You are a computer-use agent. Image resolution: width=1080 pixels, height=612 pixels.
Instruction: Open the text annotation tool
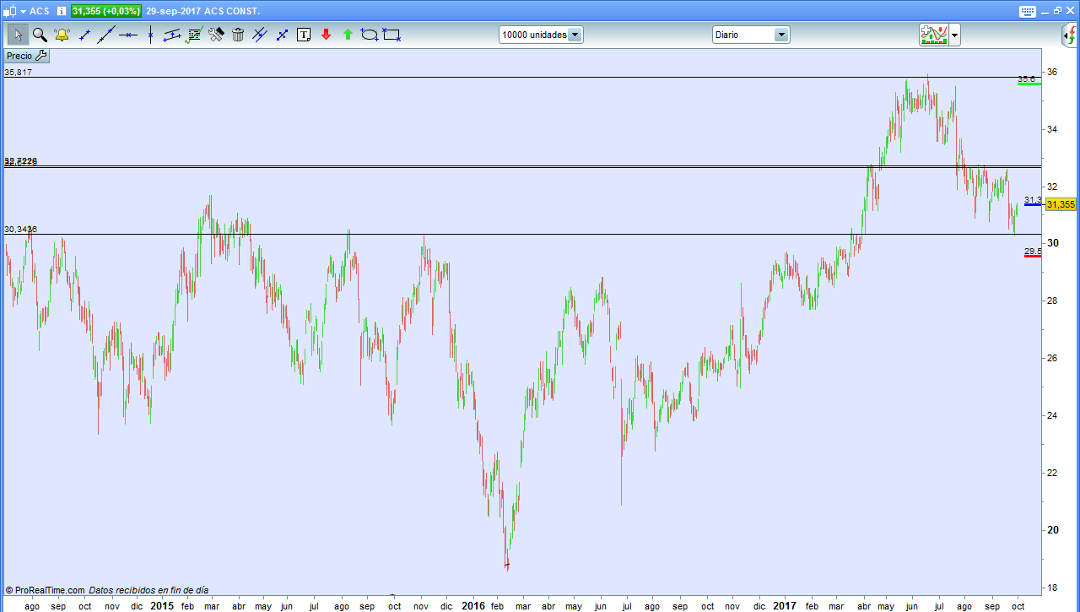(x=304, y=34)
